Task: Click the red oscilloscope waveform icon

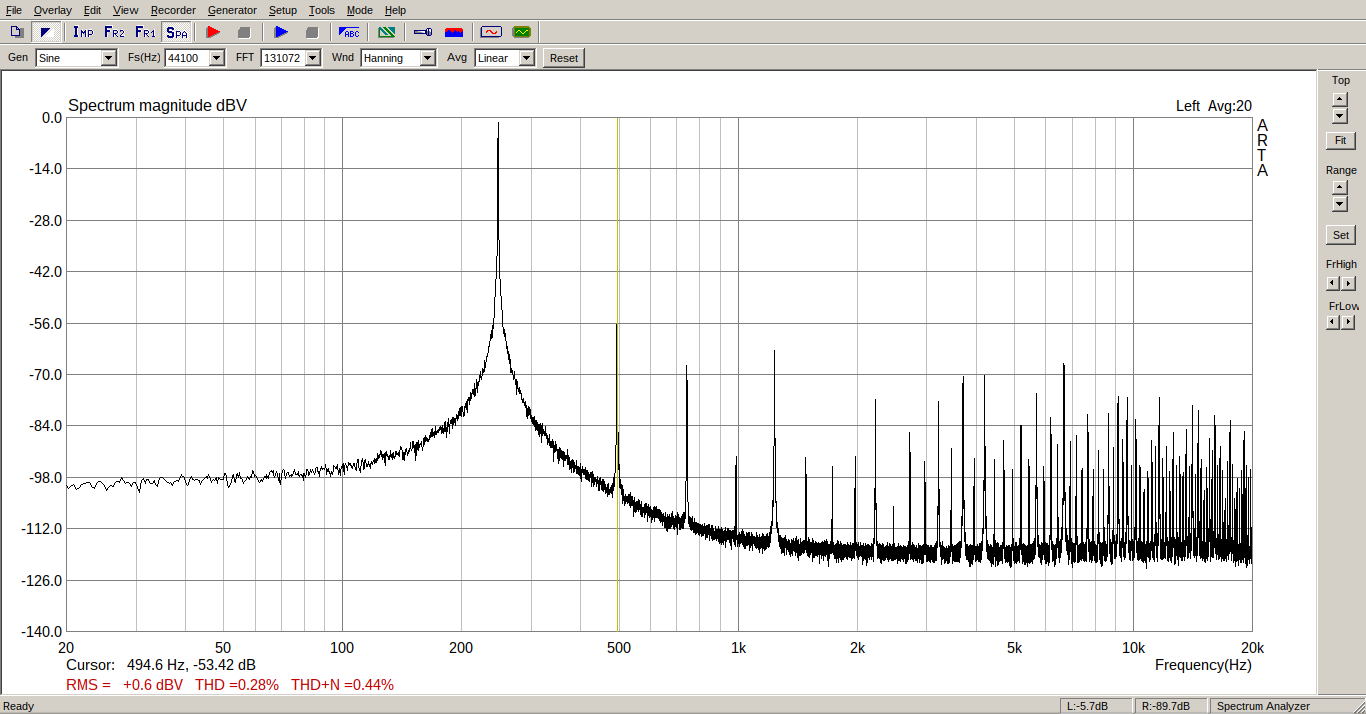Action: coord(490,32)
